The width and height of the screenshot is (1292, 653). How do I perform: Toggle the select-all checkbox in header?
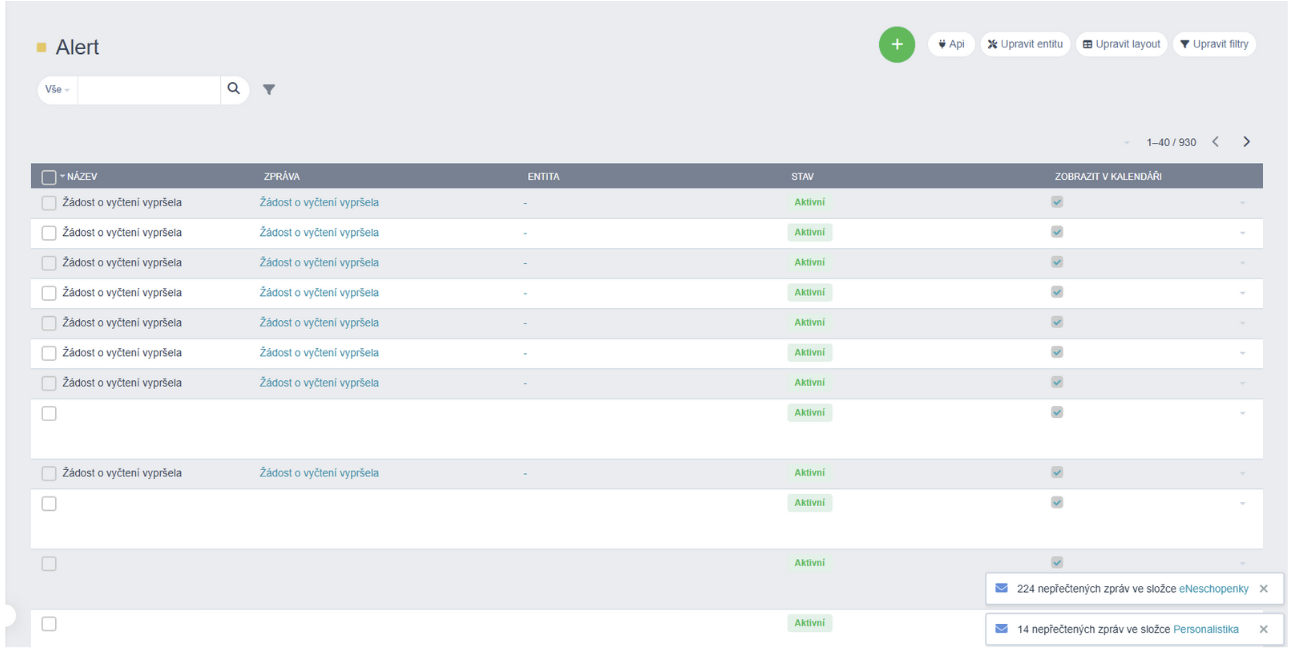(x=49, y=177)
